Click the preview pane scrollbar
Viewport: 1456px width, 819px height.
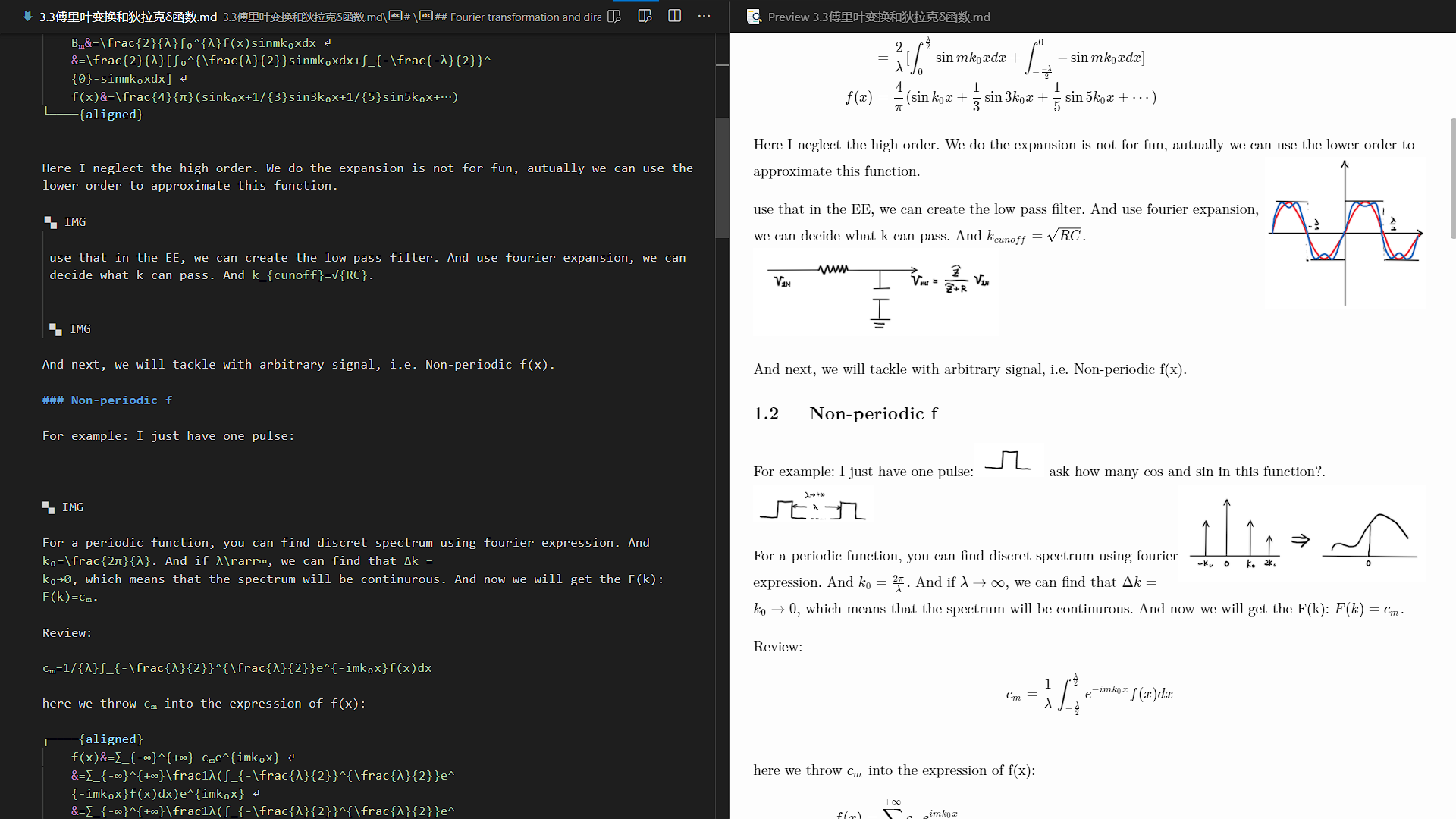coord(1451,178)
